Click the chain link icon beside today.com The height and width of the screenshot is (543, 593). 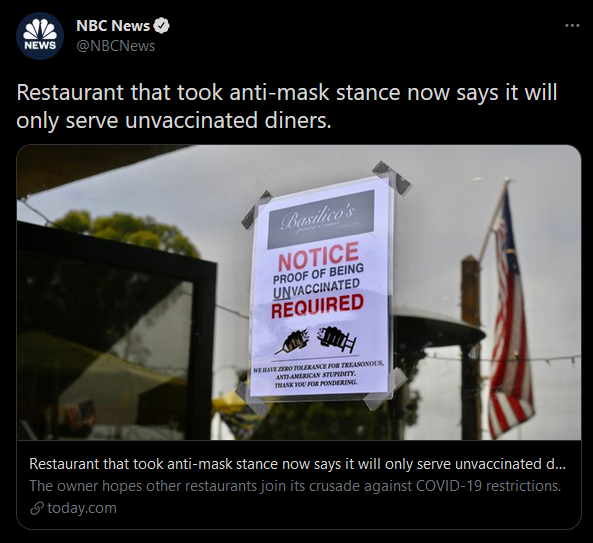37,509
